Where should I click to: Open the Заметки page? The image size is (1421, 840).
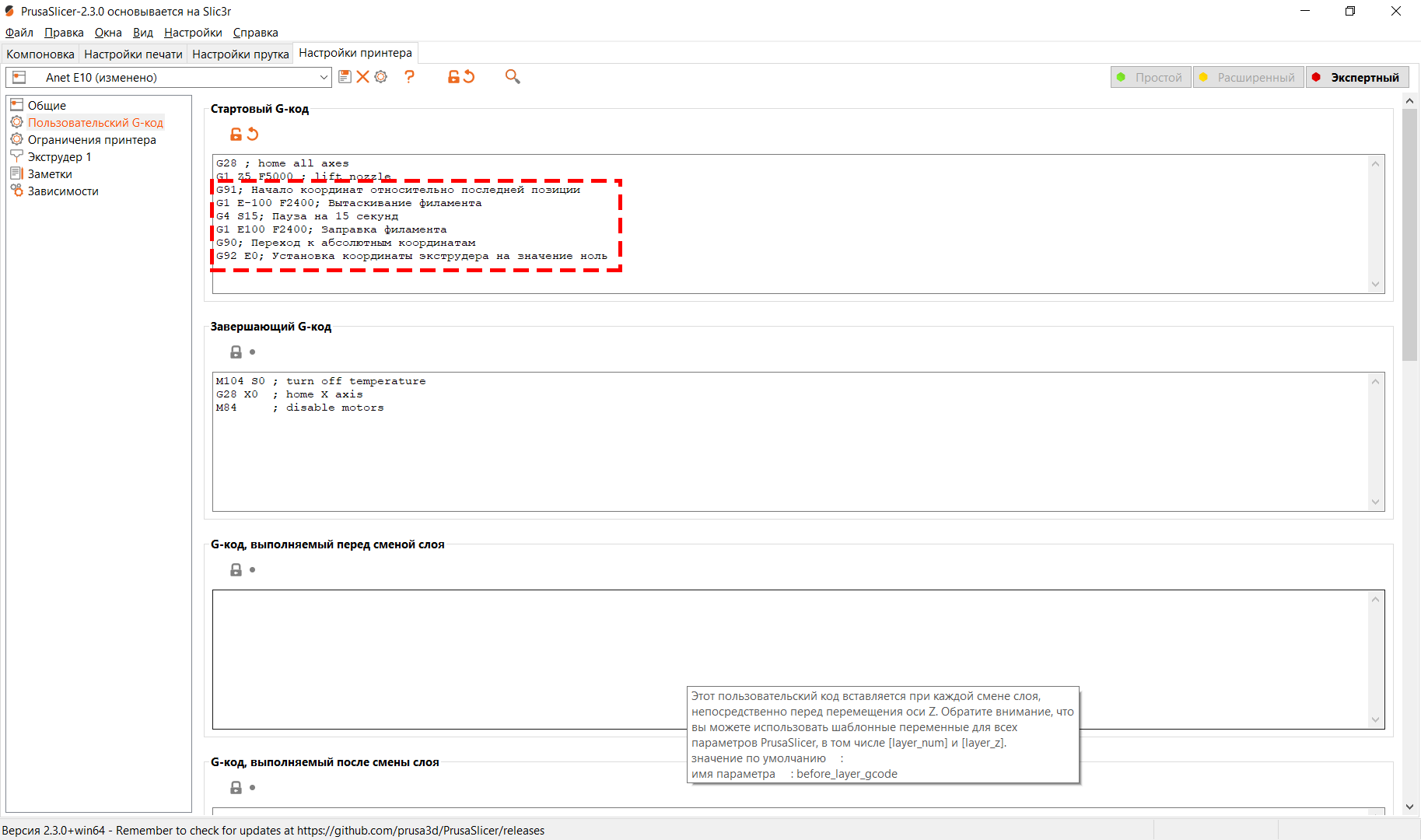[50, 174]
